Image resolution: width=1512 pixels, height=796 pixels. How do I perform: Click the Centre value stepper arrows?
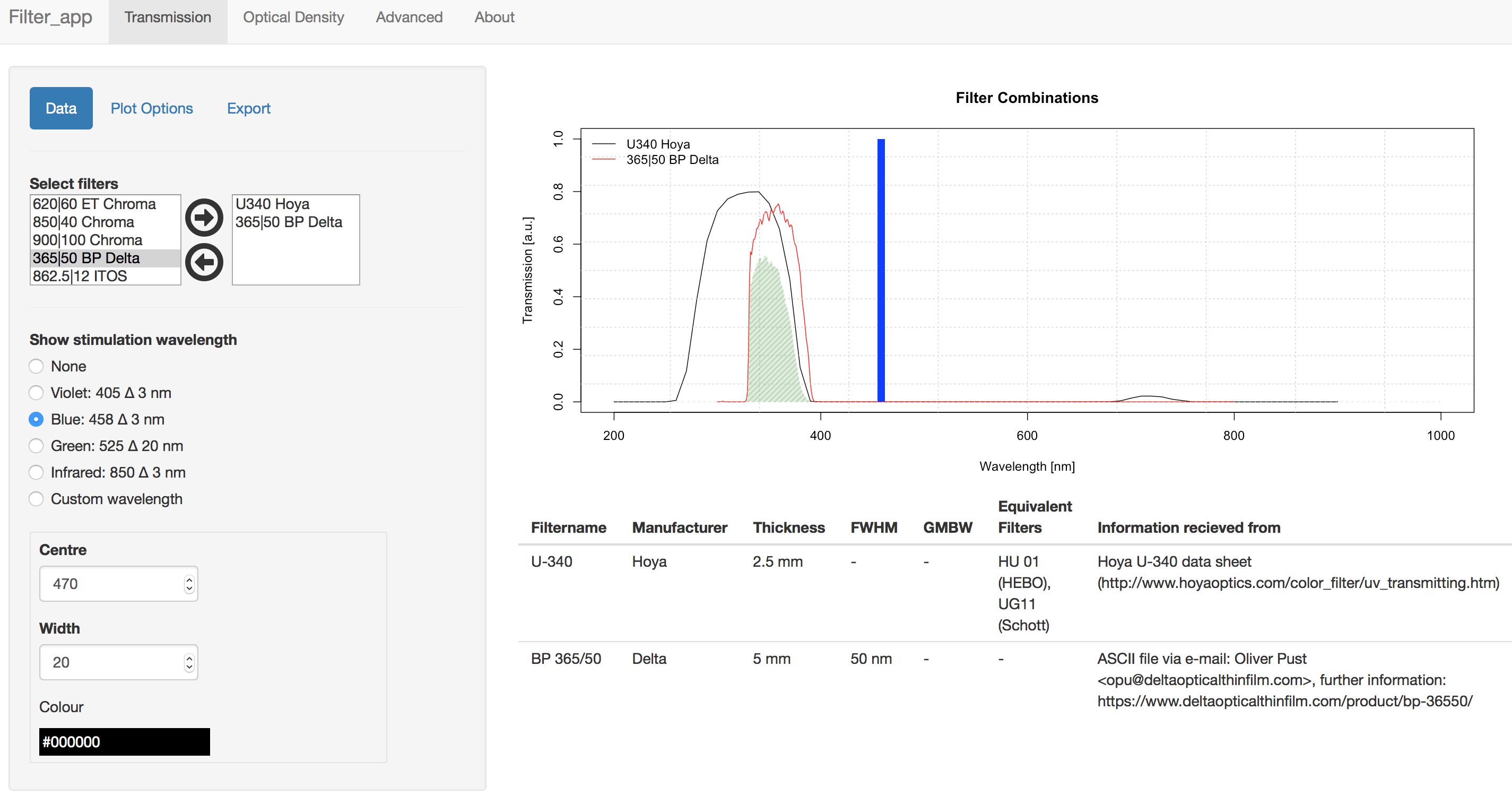[189, 584]
